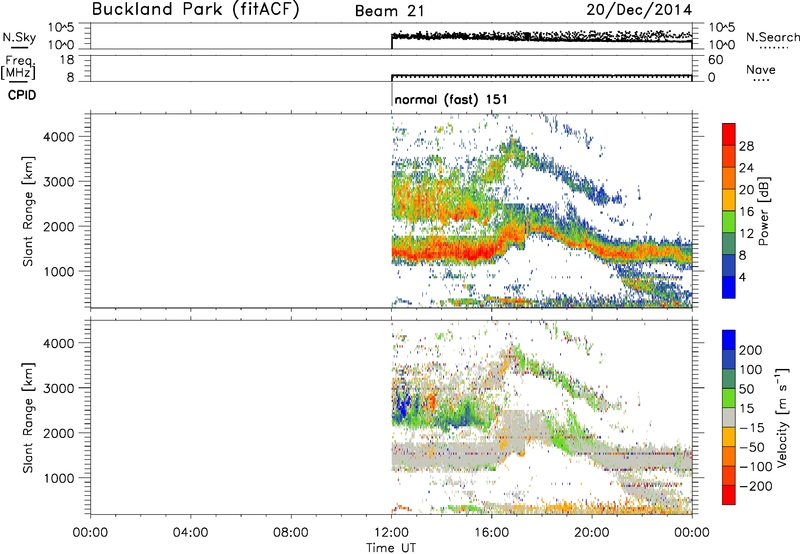Pick the Power colorbar segment between 16 and 20

729,200
